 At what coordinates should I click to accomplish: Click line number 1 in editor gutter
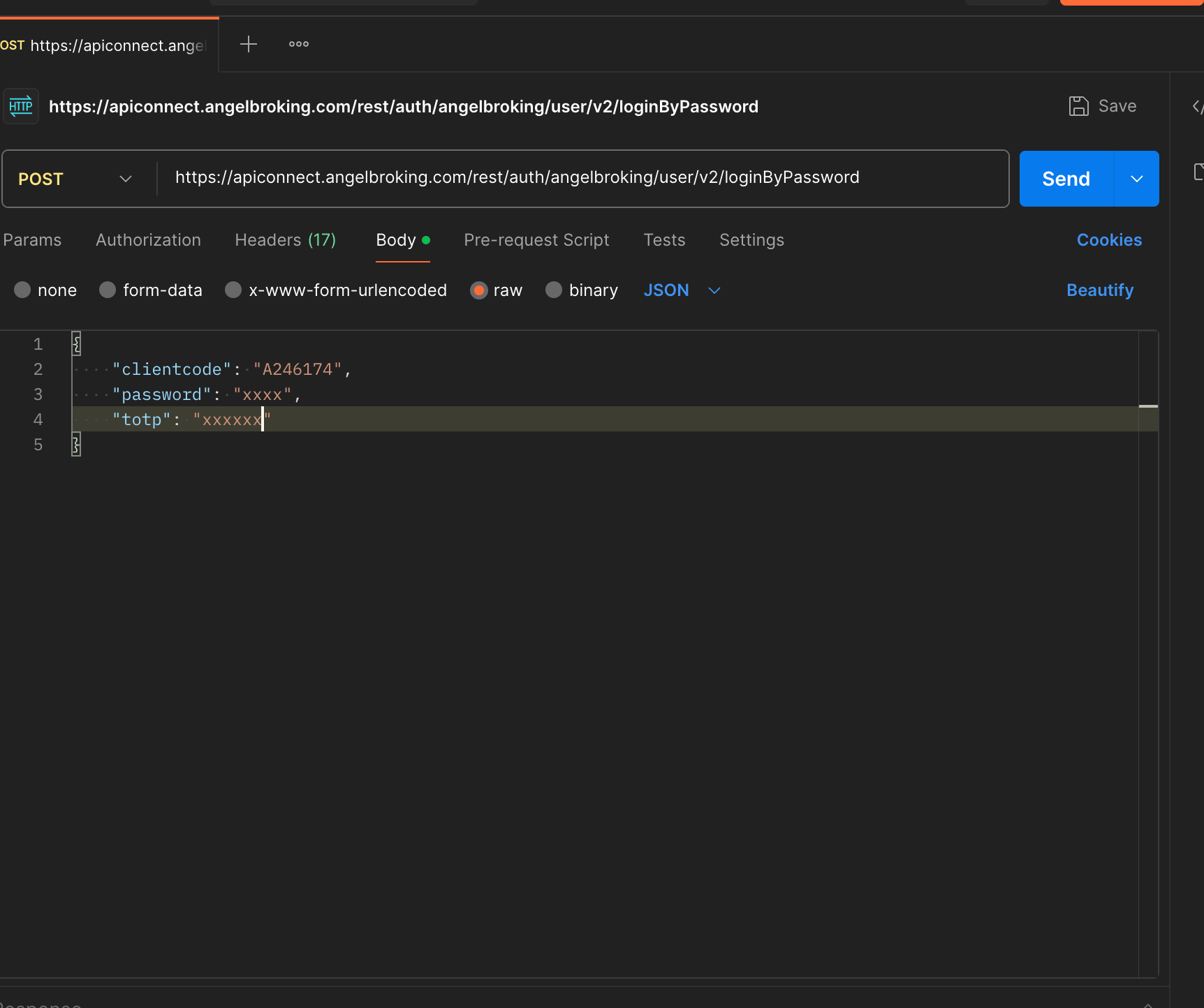(x=38, y=344)
